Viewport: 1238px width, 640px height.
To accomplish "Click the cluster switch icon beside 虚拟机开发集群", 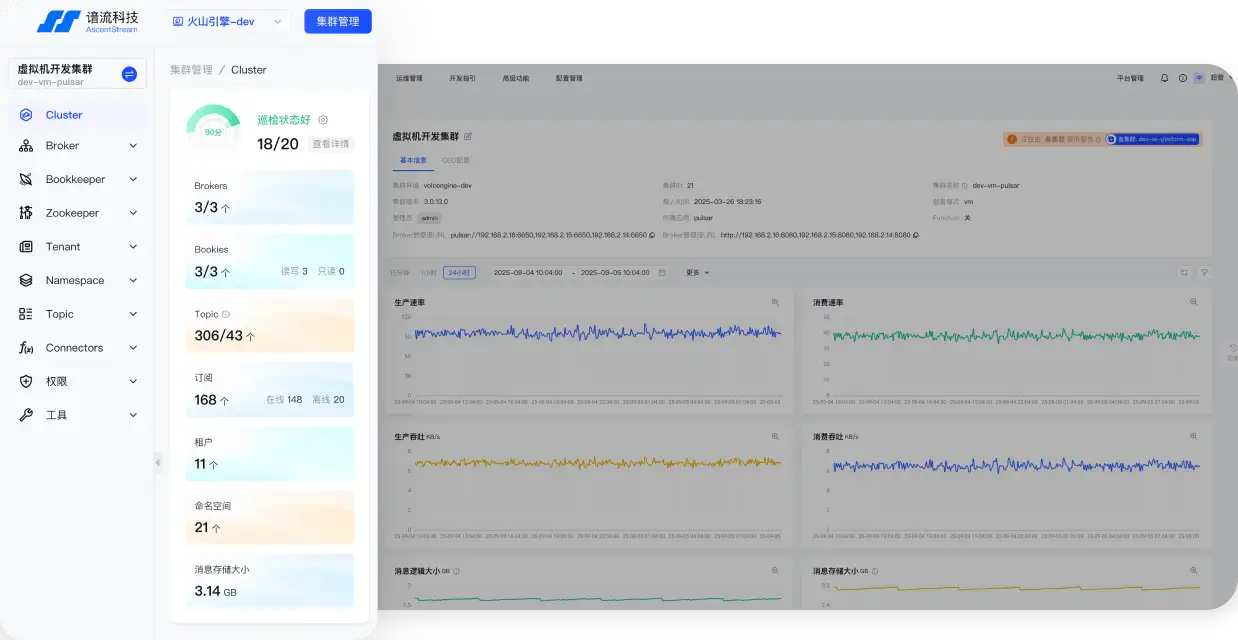I will point(129,74).
